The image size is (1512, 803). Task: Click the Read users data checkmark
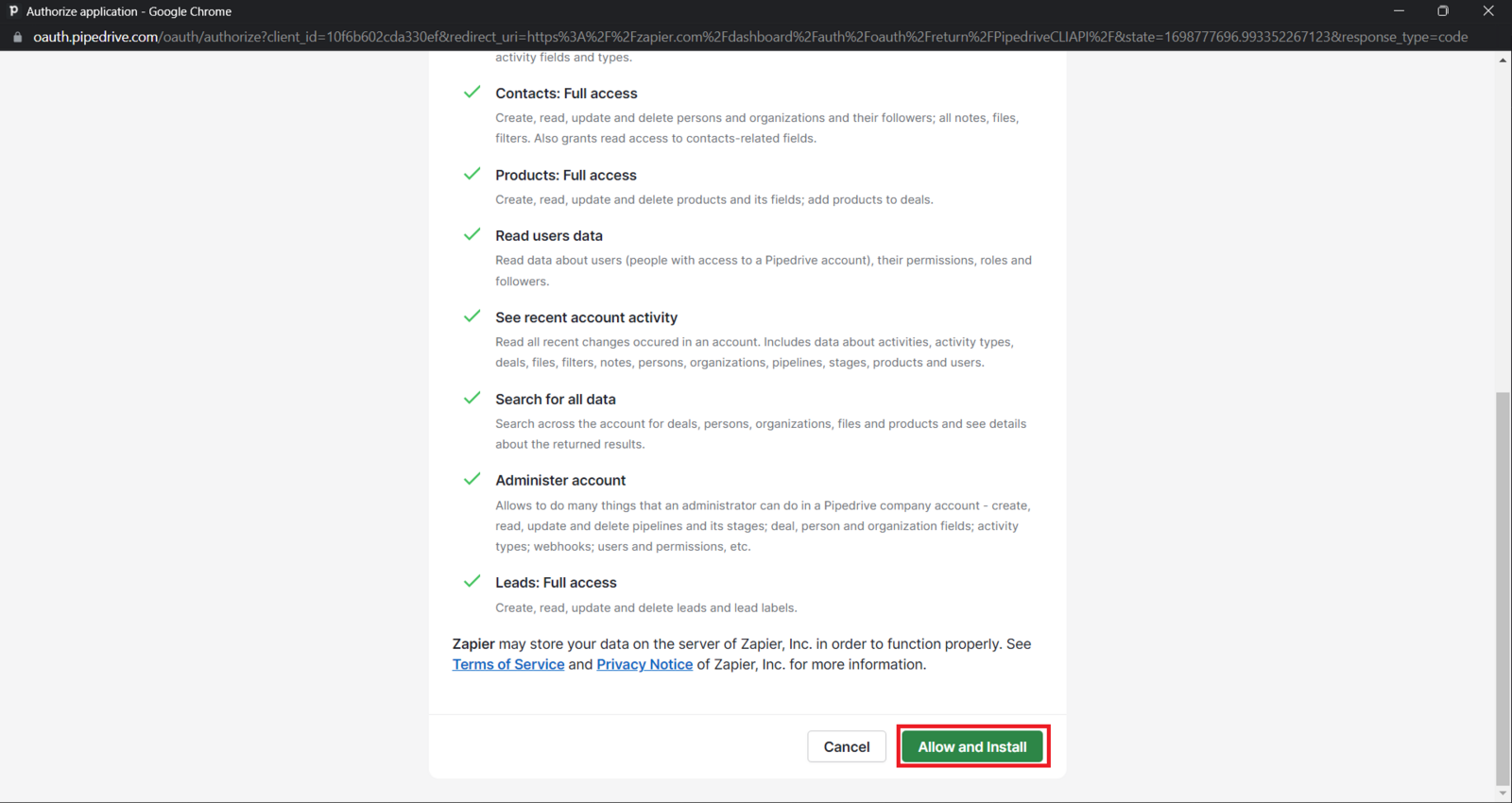click(x=472, y=234)
